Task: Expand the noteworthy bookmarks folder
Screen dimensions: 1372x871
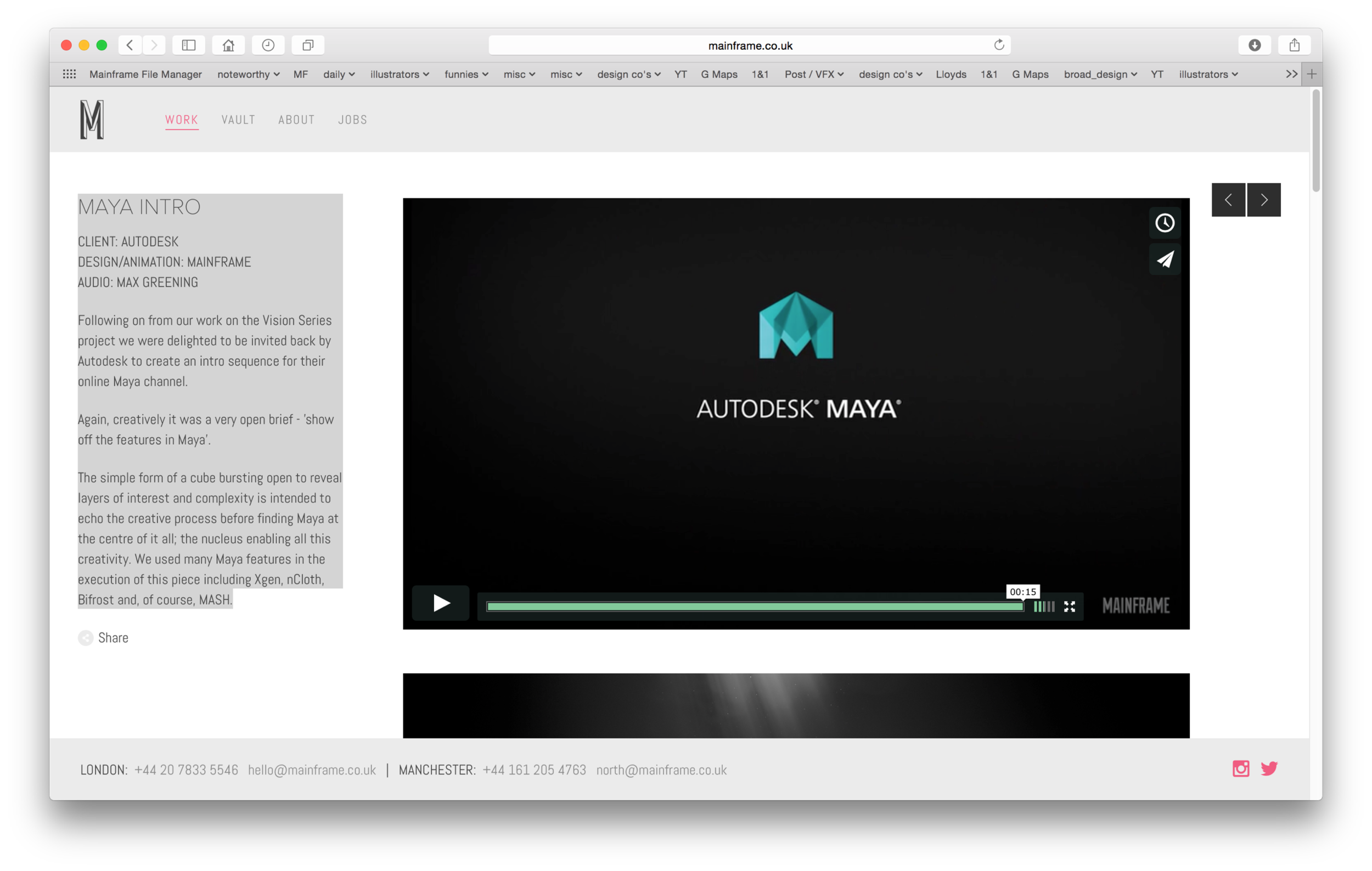Action: (249, 74)
